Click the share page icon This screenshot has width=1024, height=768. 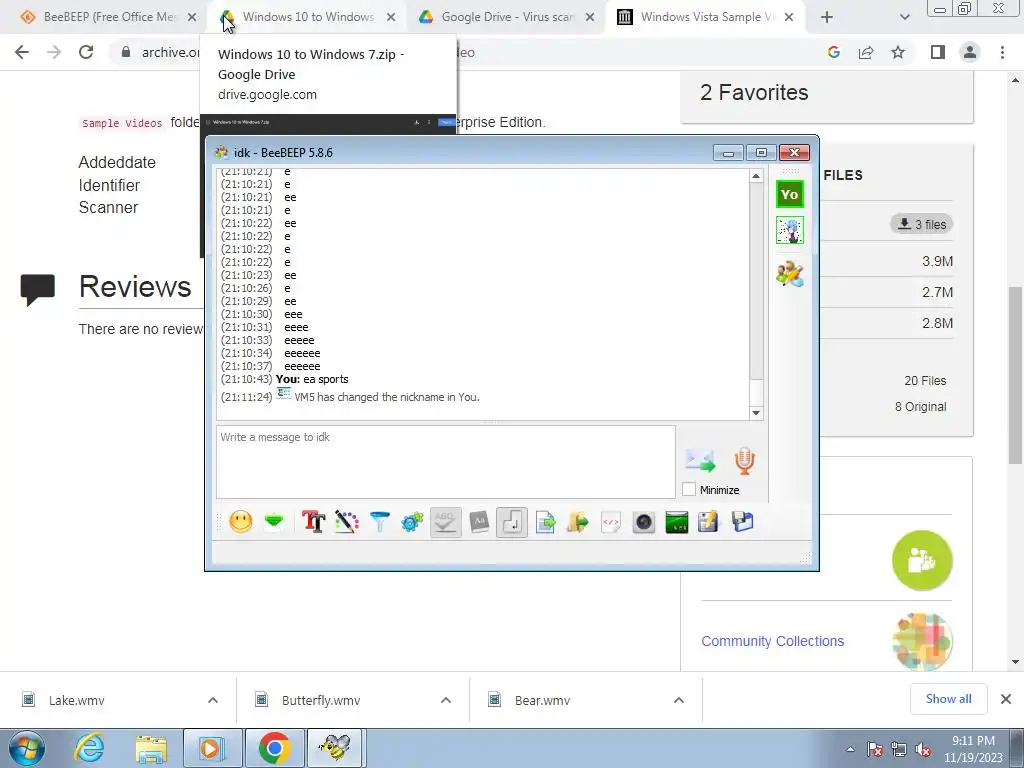[x=866, y=52]
